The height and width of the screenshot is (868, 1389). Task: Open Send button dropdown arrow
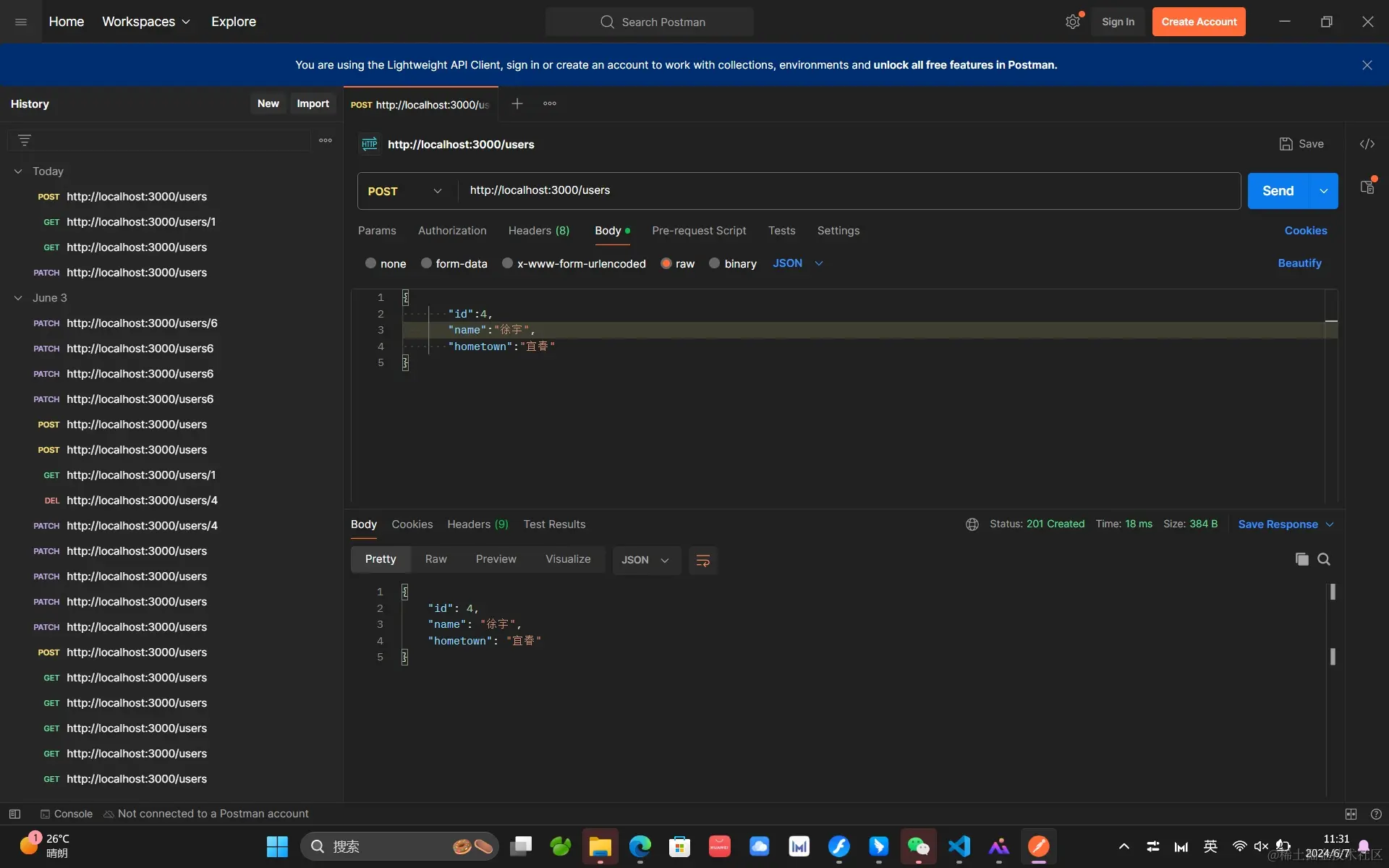(1323, 191)
